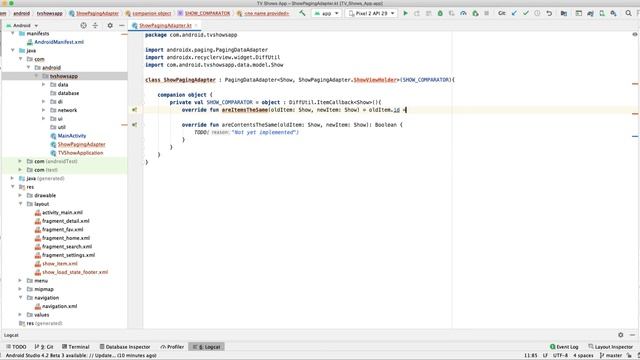Open the Event Log button

(564, 347)
